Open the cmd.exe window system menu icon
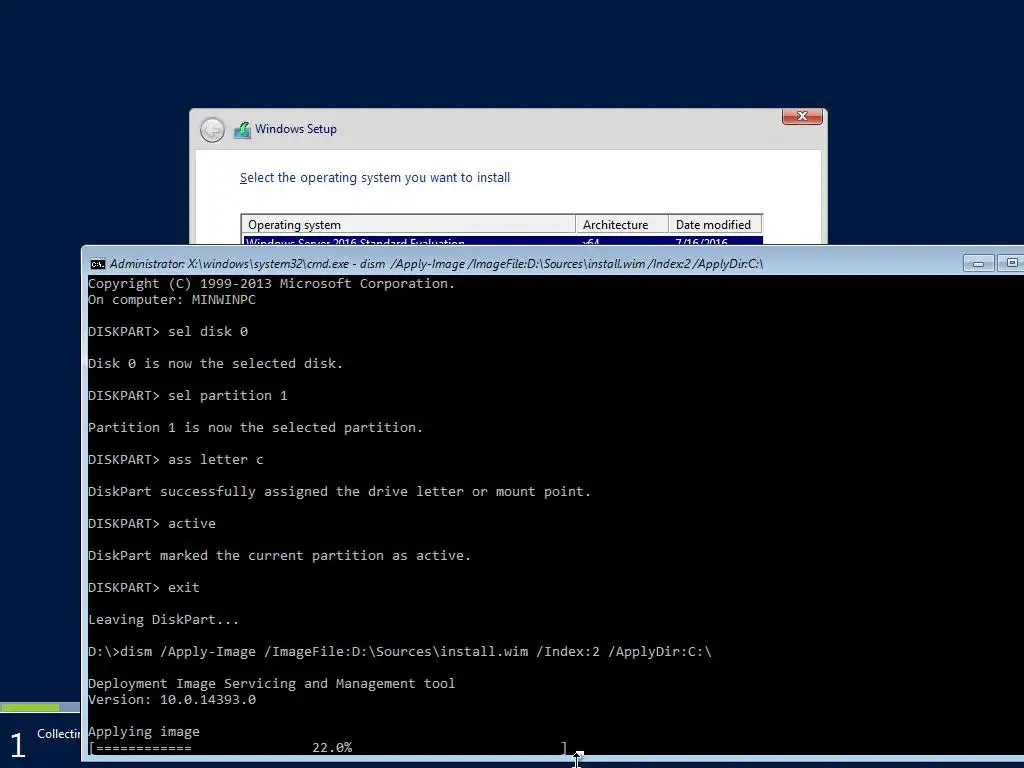Image resolution: width=1024 pixels, height=768 pixels. point(97,264)
